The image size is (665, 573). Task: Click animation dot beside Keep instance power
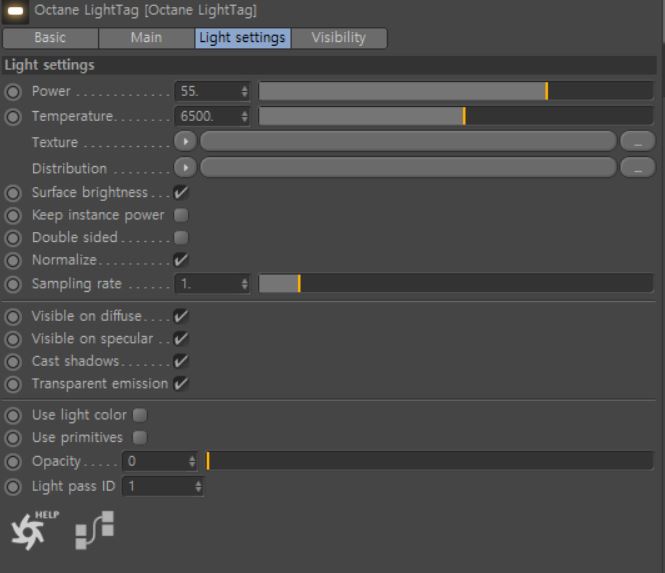[x=13, y=215]
